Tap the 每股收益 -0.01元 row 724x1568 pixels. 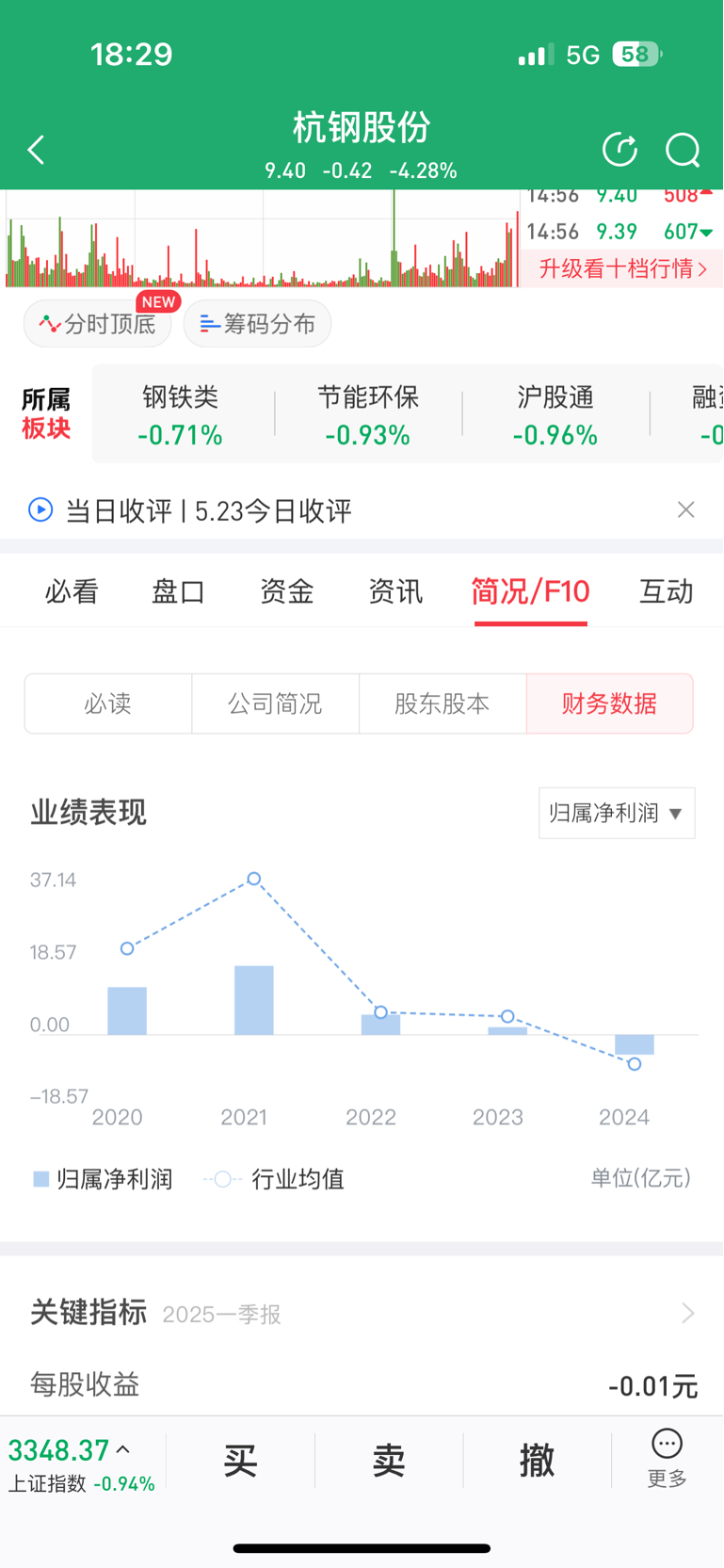(x=362, y=1384)
